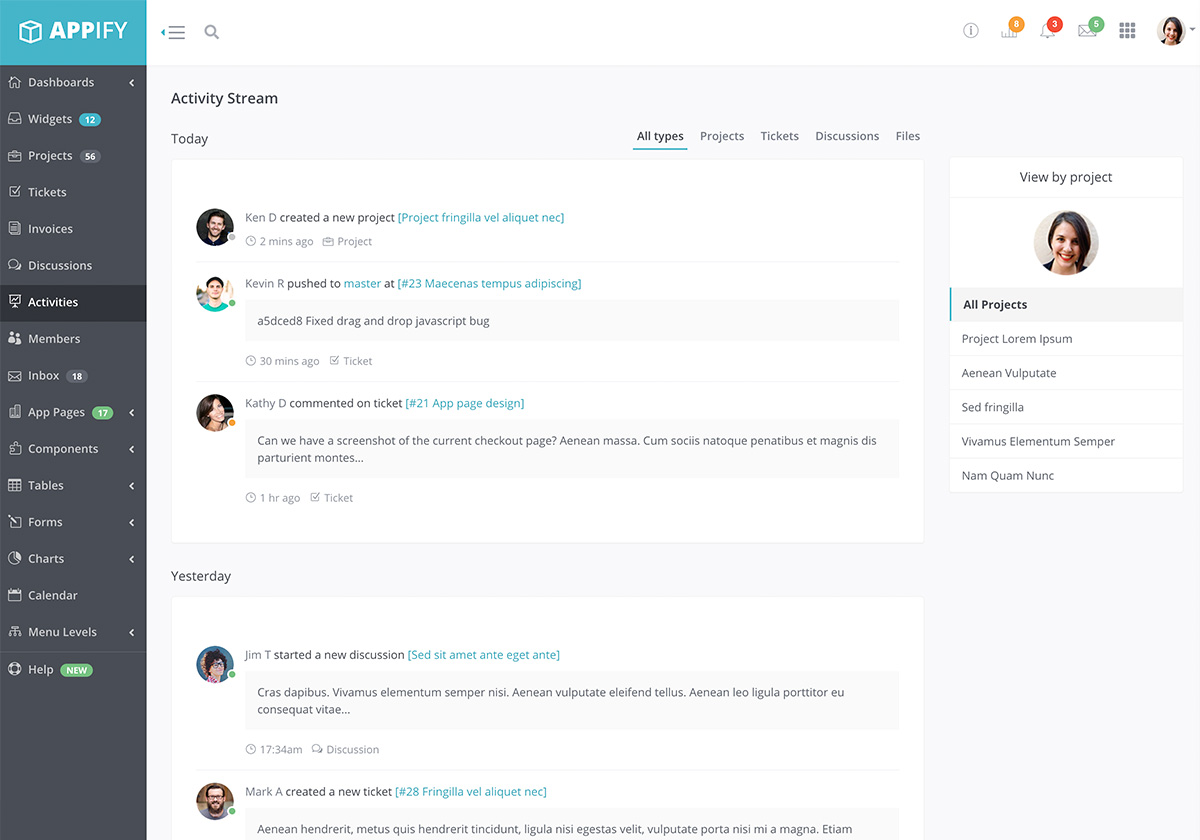
Task: Switch to the Tickets filter tab
Action: pos(779,136)
